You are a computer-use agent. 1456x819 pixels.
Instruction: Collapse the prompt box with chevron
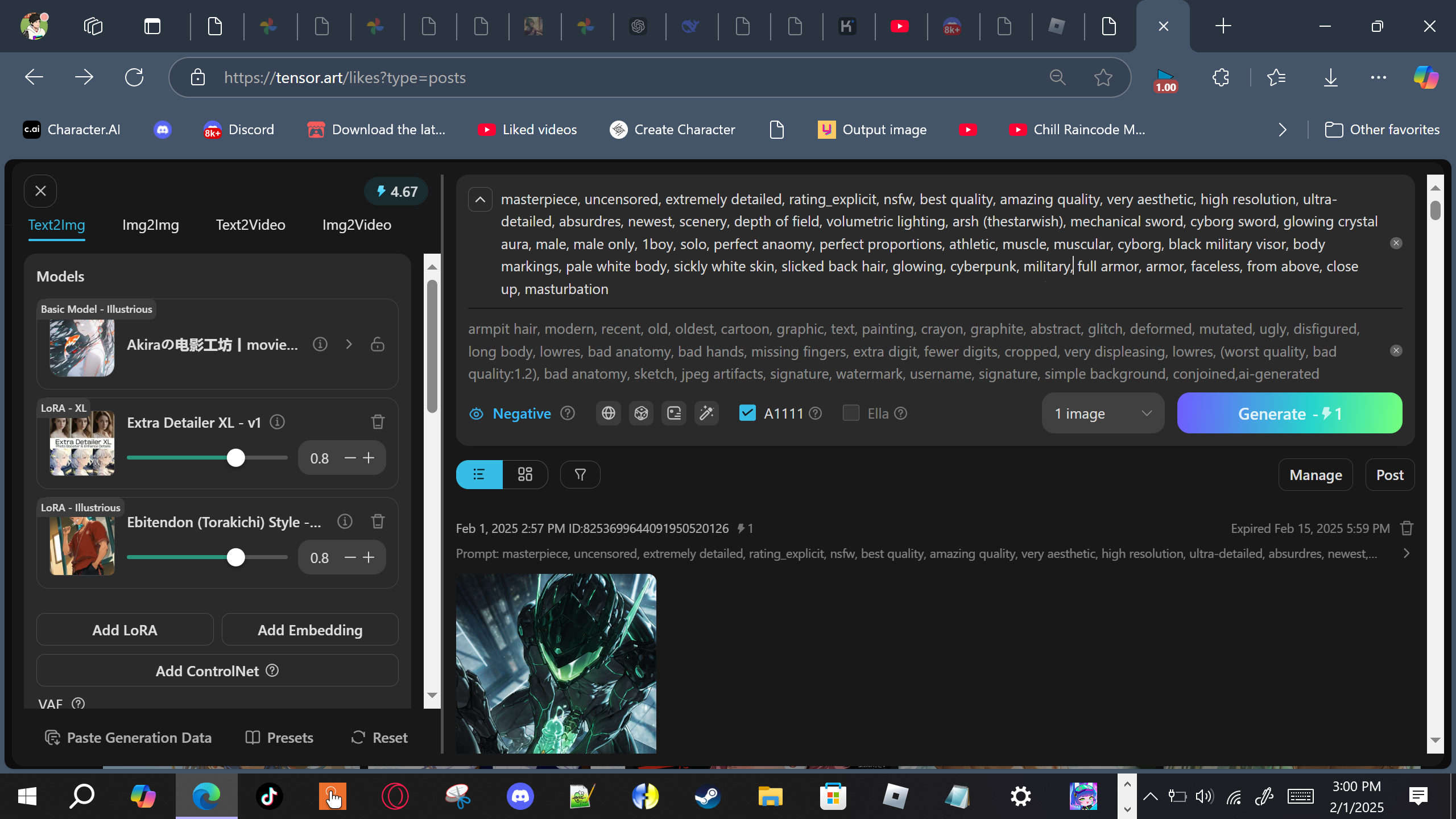480,200
